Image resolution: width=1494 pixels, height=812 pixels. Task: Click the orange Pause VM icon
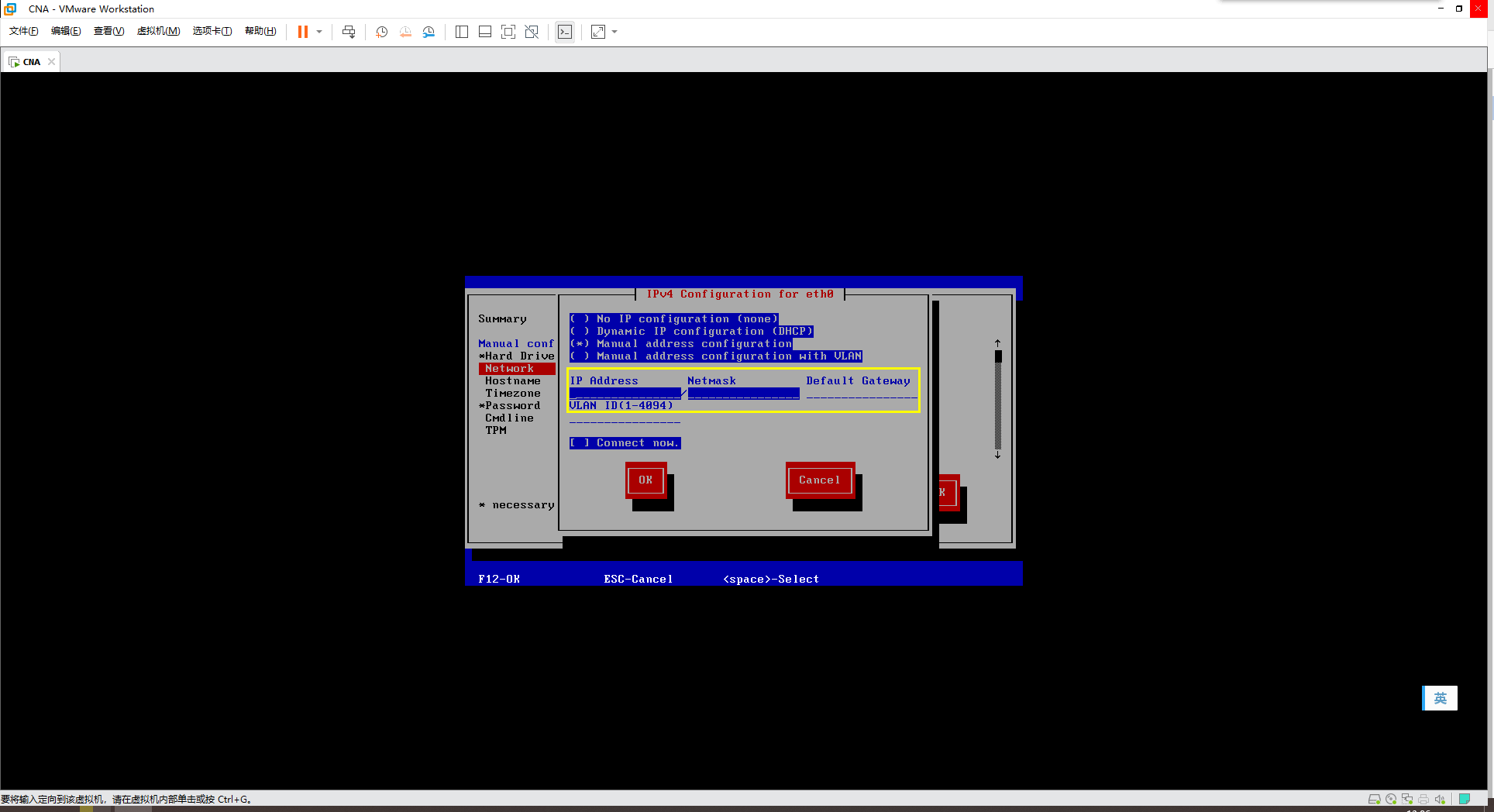303,32
